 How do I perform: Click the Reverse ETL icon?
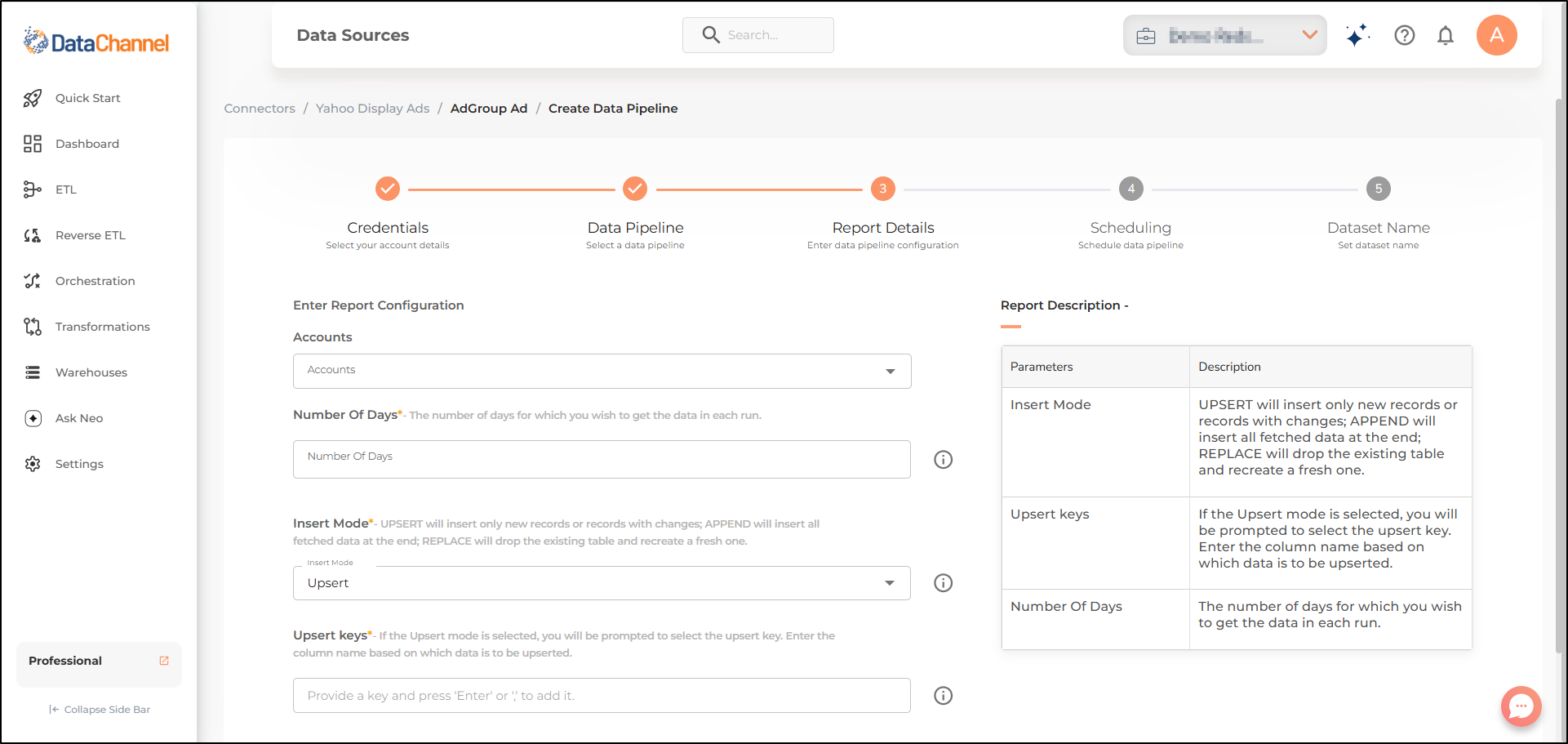pyautogui.click(x=33, y=236)
